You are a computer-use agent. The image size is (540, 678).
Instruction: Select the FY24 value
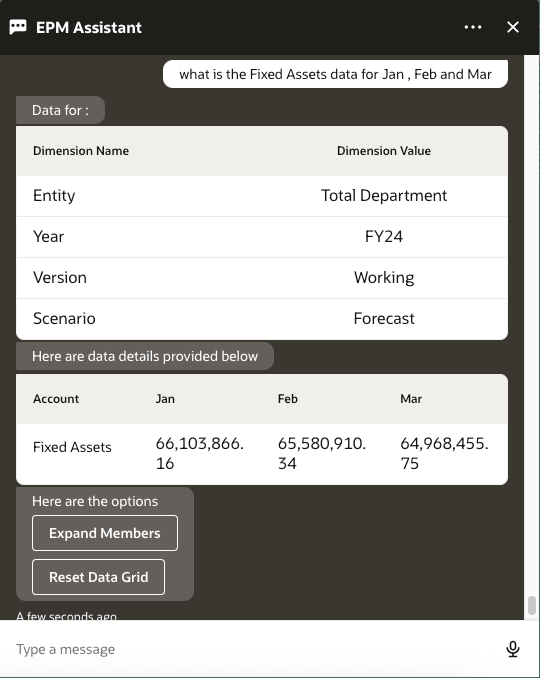pos(384,237)
